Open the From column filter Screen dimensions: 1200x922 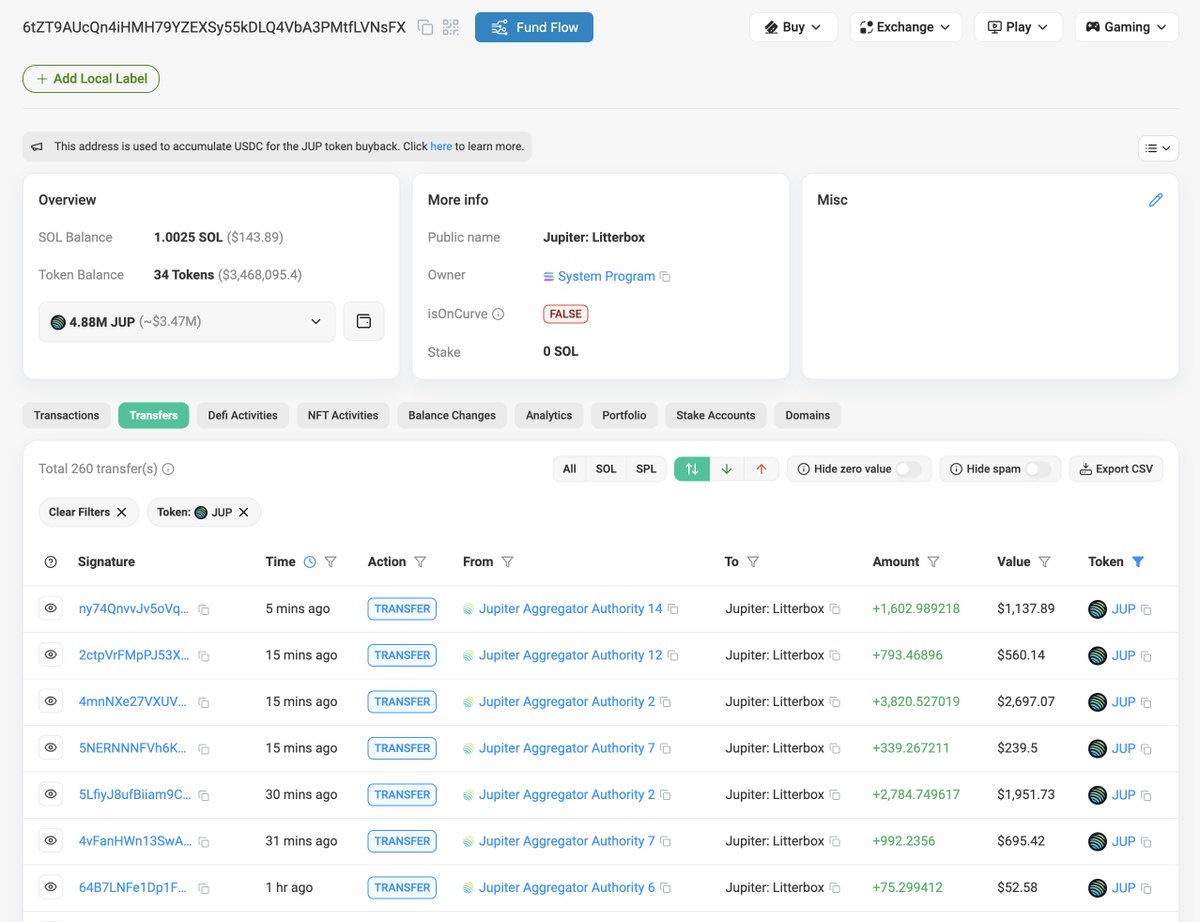[507, 562]
